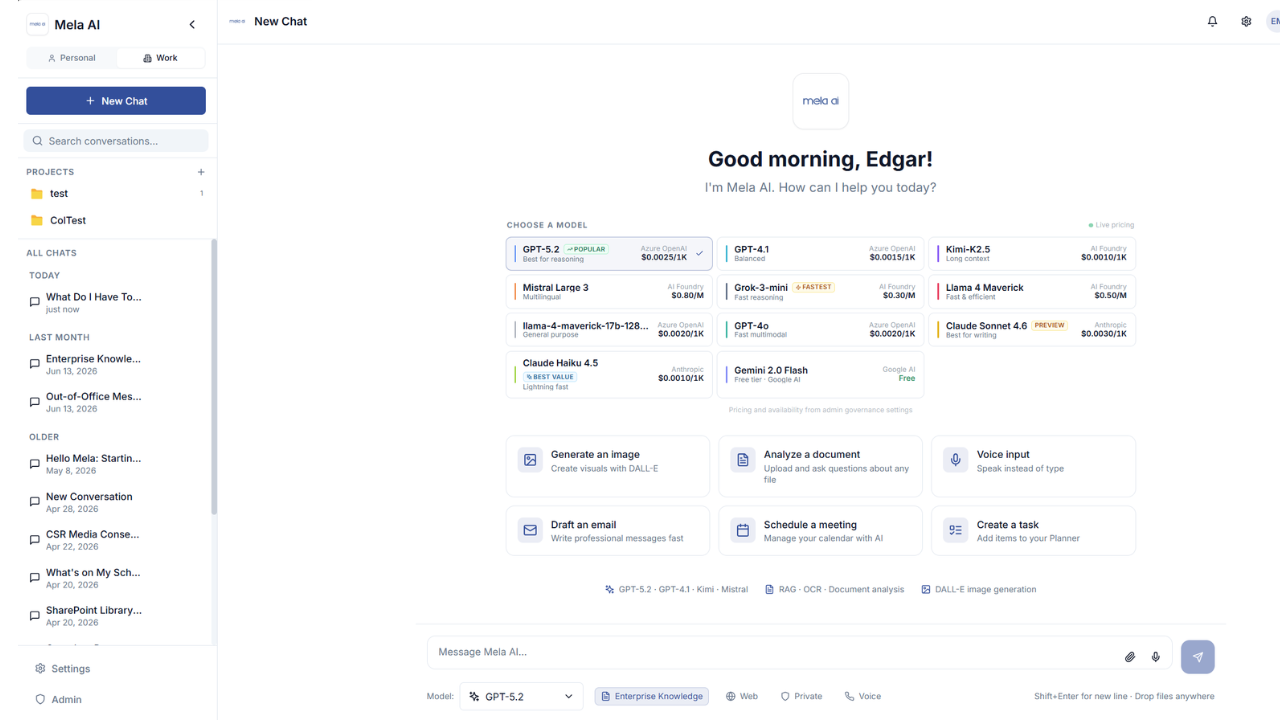Click the Voice input microphone icon
The height and width of the screenshot is (720, 1280).
[x=956, y=460]
